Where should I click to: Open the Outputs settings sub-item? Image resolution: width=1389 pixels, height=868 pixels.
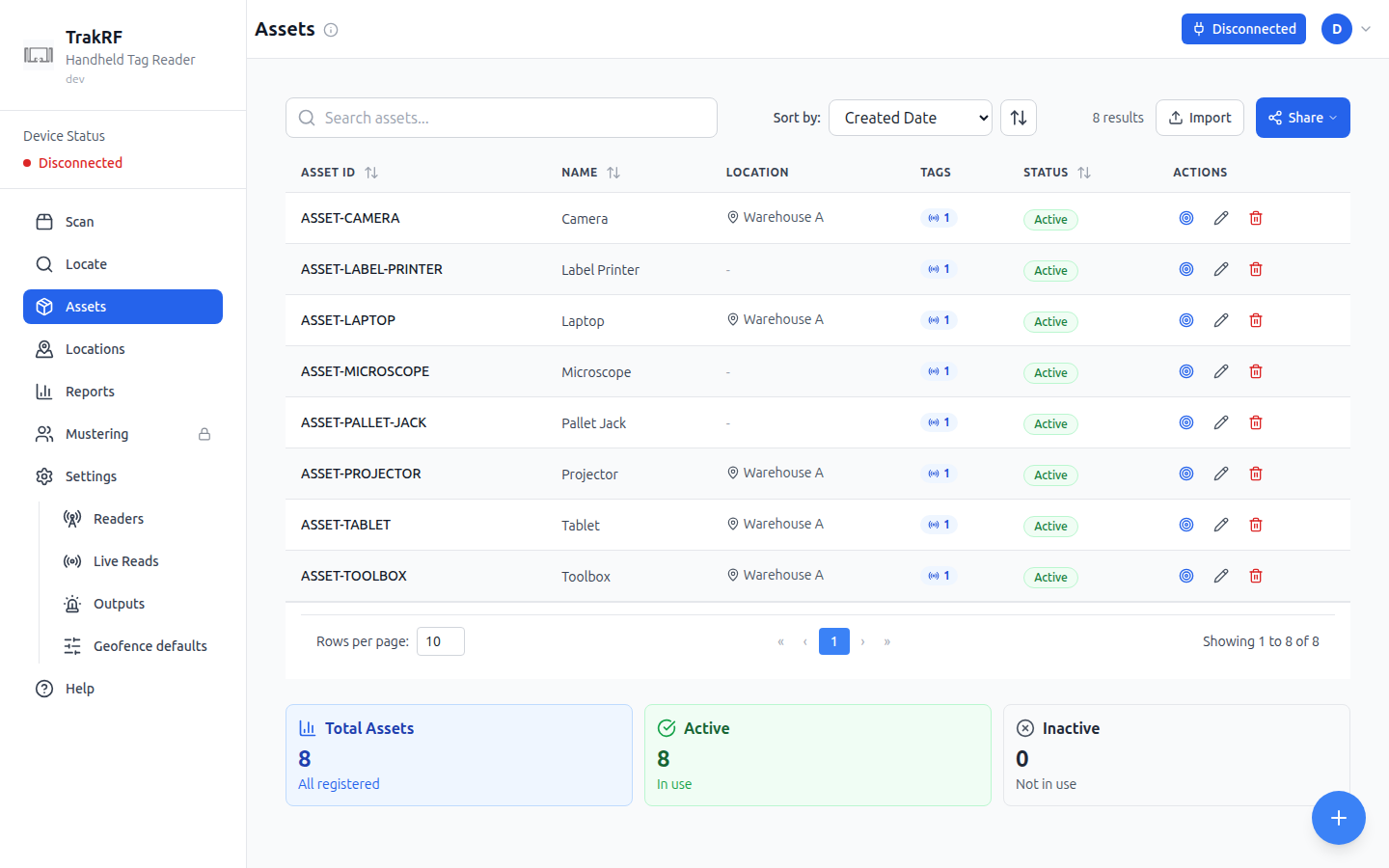(x=136, y=604)
